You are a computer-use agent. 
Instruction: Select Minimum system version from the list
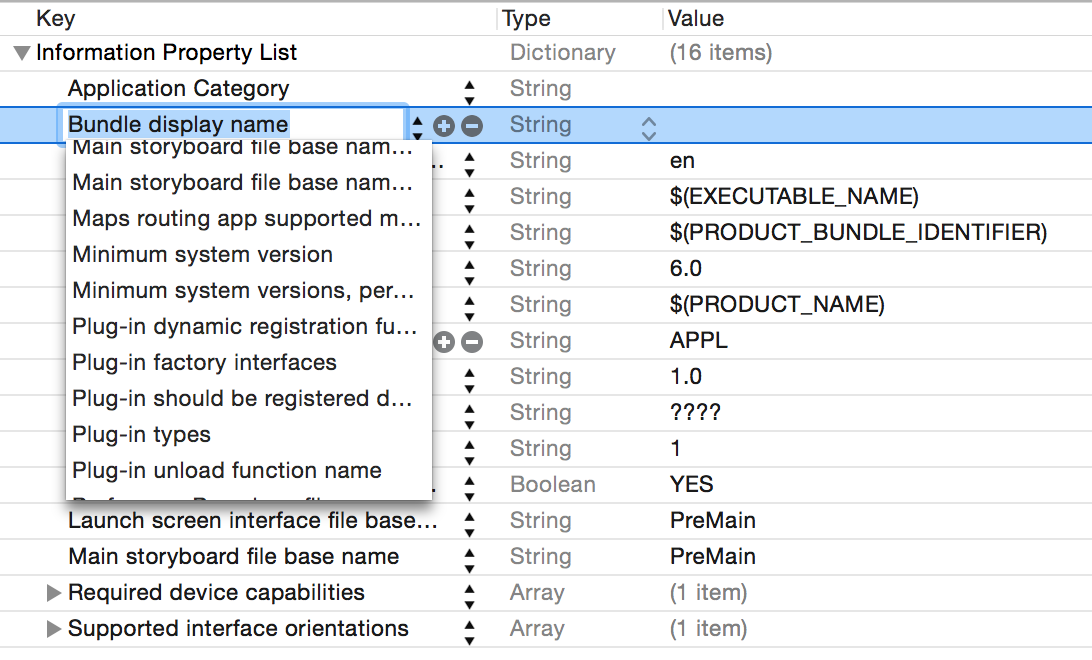[202, 255]
